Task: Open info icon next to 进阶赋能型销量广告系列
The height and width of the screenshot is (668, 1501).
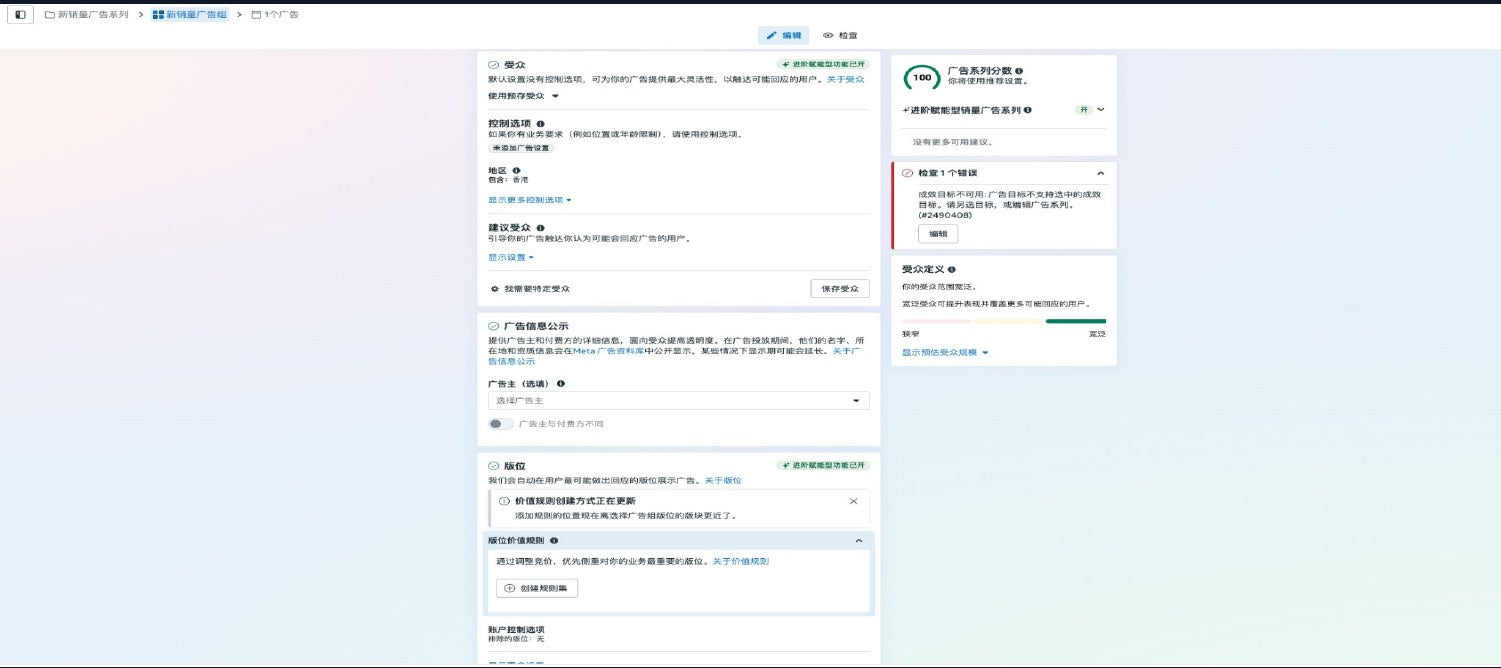Action: (1028, 110)
